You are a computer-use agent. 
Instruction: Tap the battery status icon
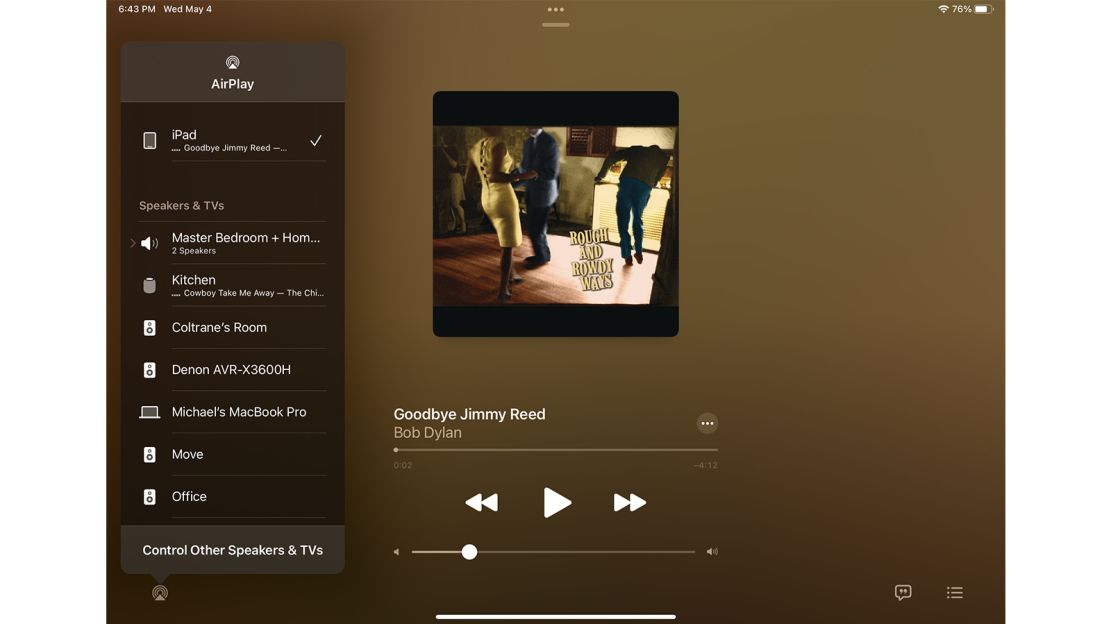pyautogui.click(x=984, y=9)
